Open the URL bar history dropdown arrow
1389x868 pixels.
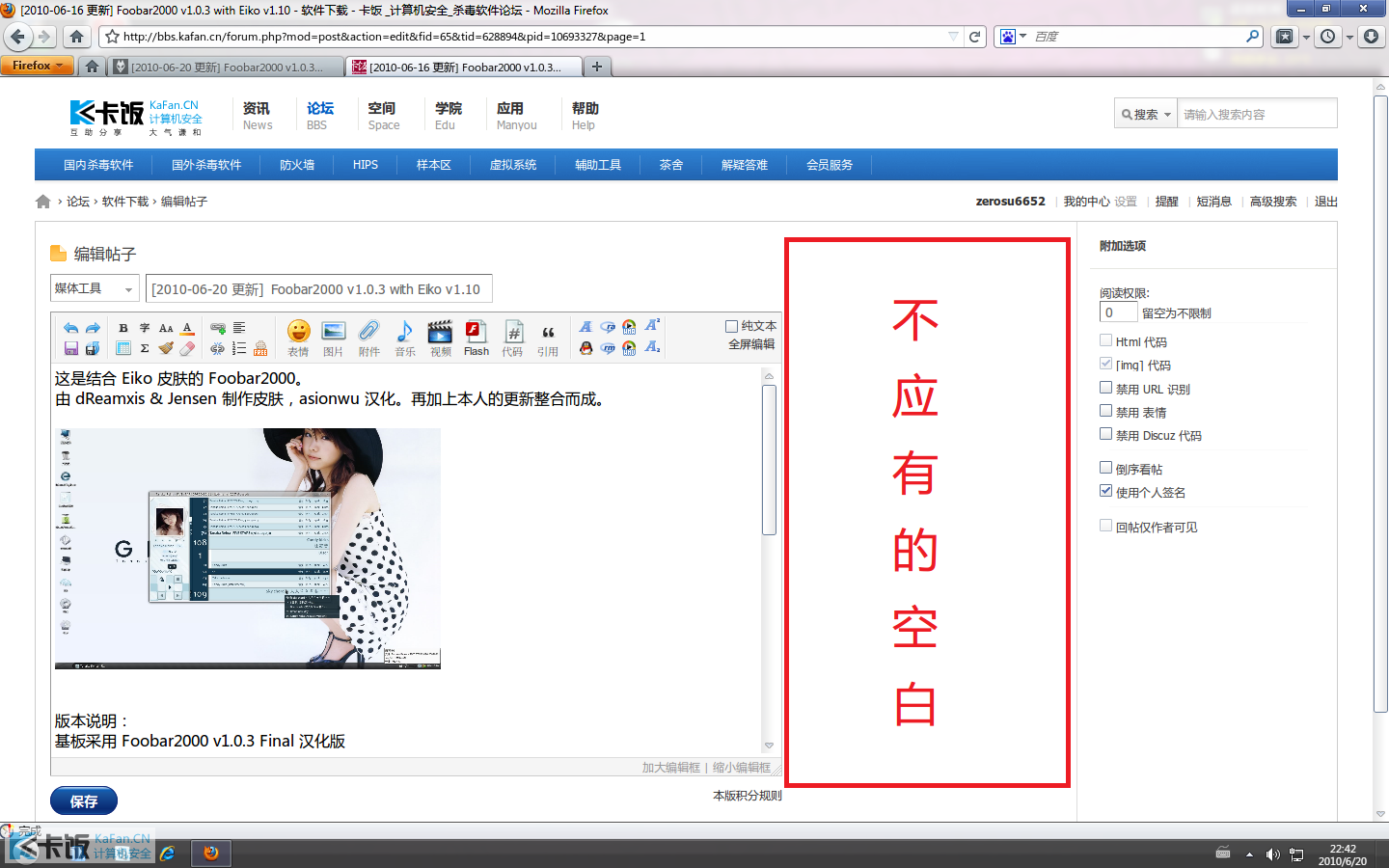point(953,37)
